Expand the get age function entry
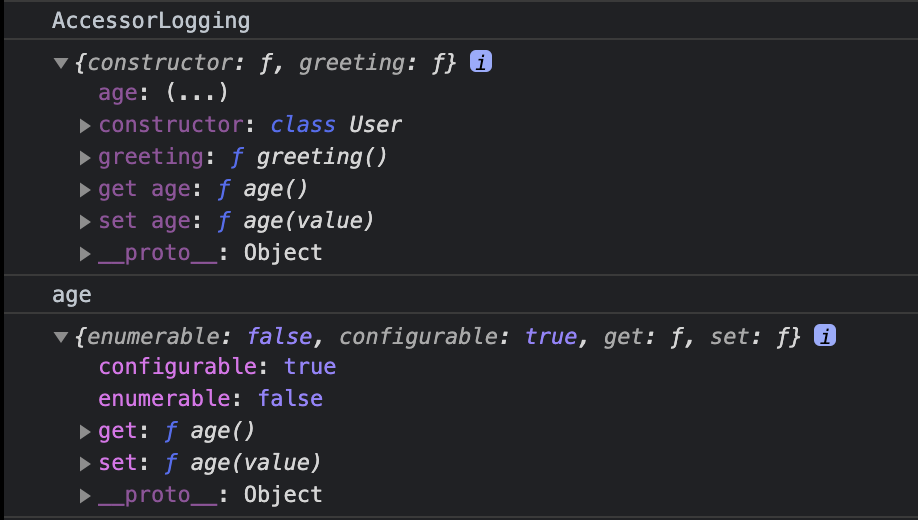The image size is (918, 520). coord(85,190)
